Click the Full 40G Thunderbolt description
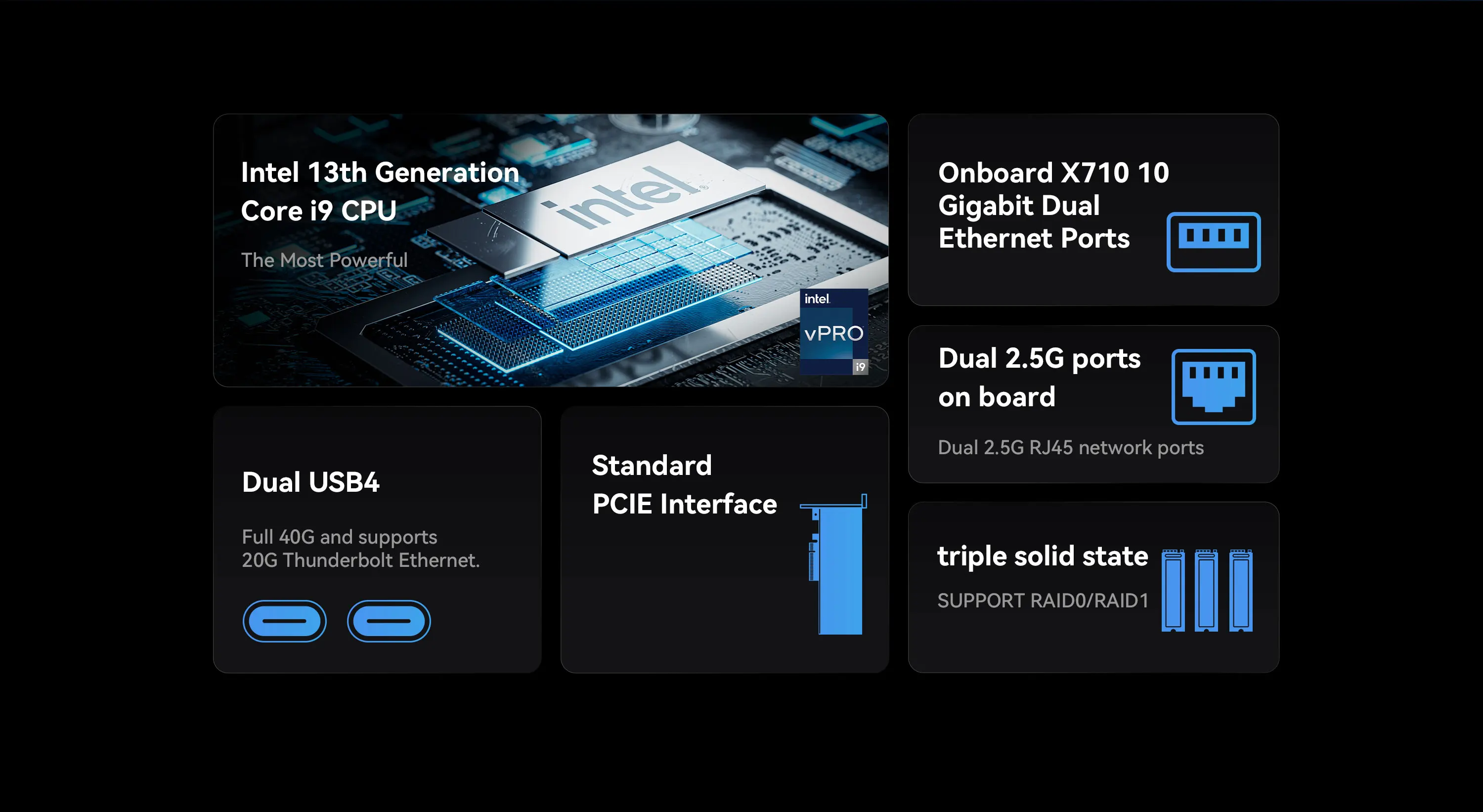The width and height of the screenshot is (1483, 812). [360, 549]
